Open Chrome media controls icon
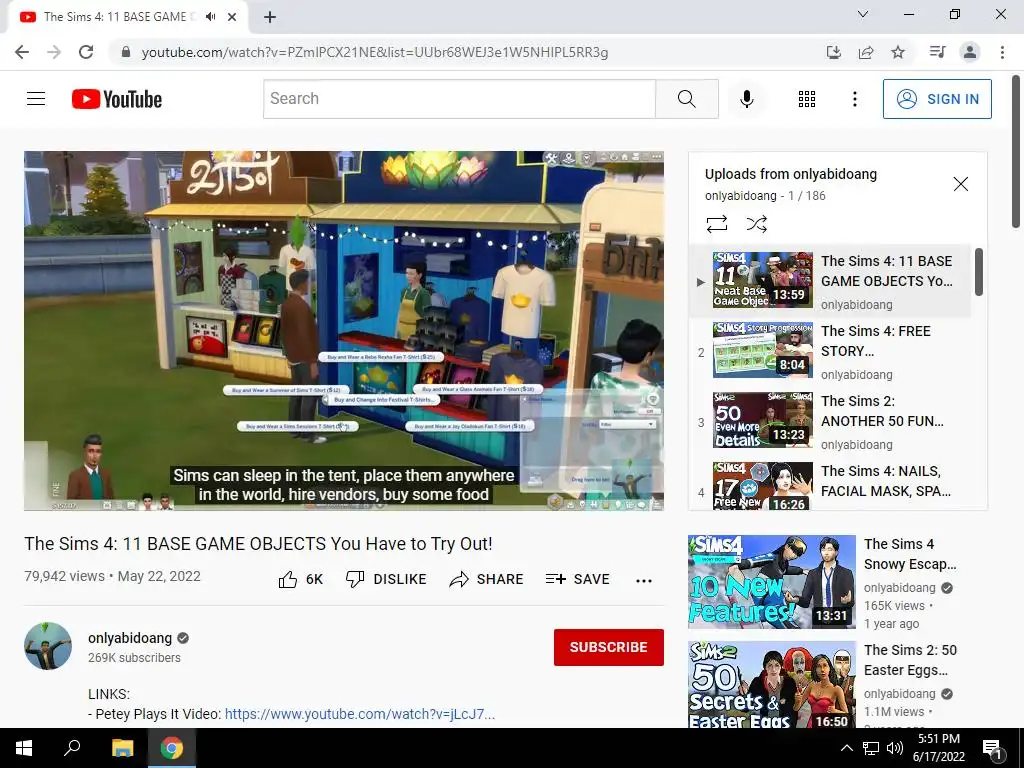 click(937, 52)
